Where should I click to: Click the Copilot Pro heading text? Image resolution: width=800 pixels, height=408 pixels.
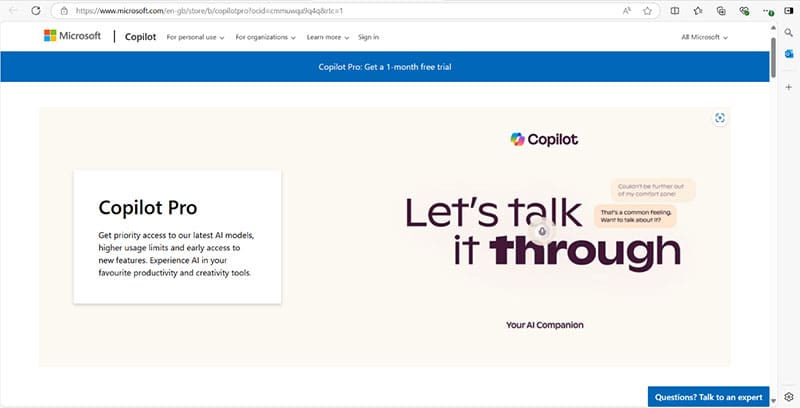[x=148, y=208]
